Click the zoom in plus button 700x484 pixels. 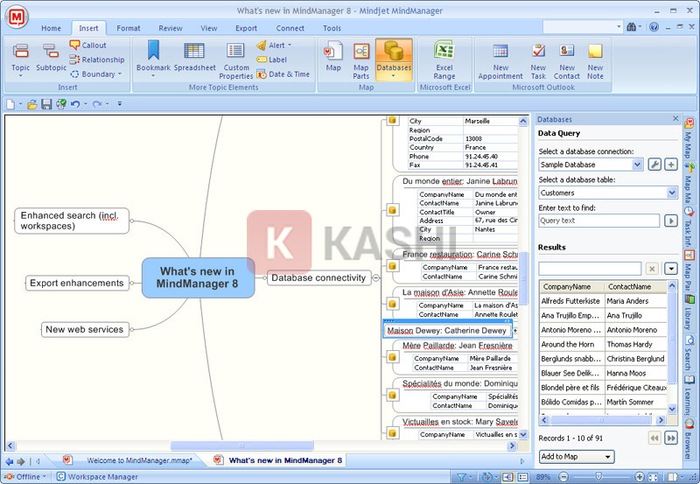[639, 477]
